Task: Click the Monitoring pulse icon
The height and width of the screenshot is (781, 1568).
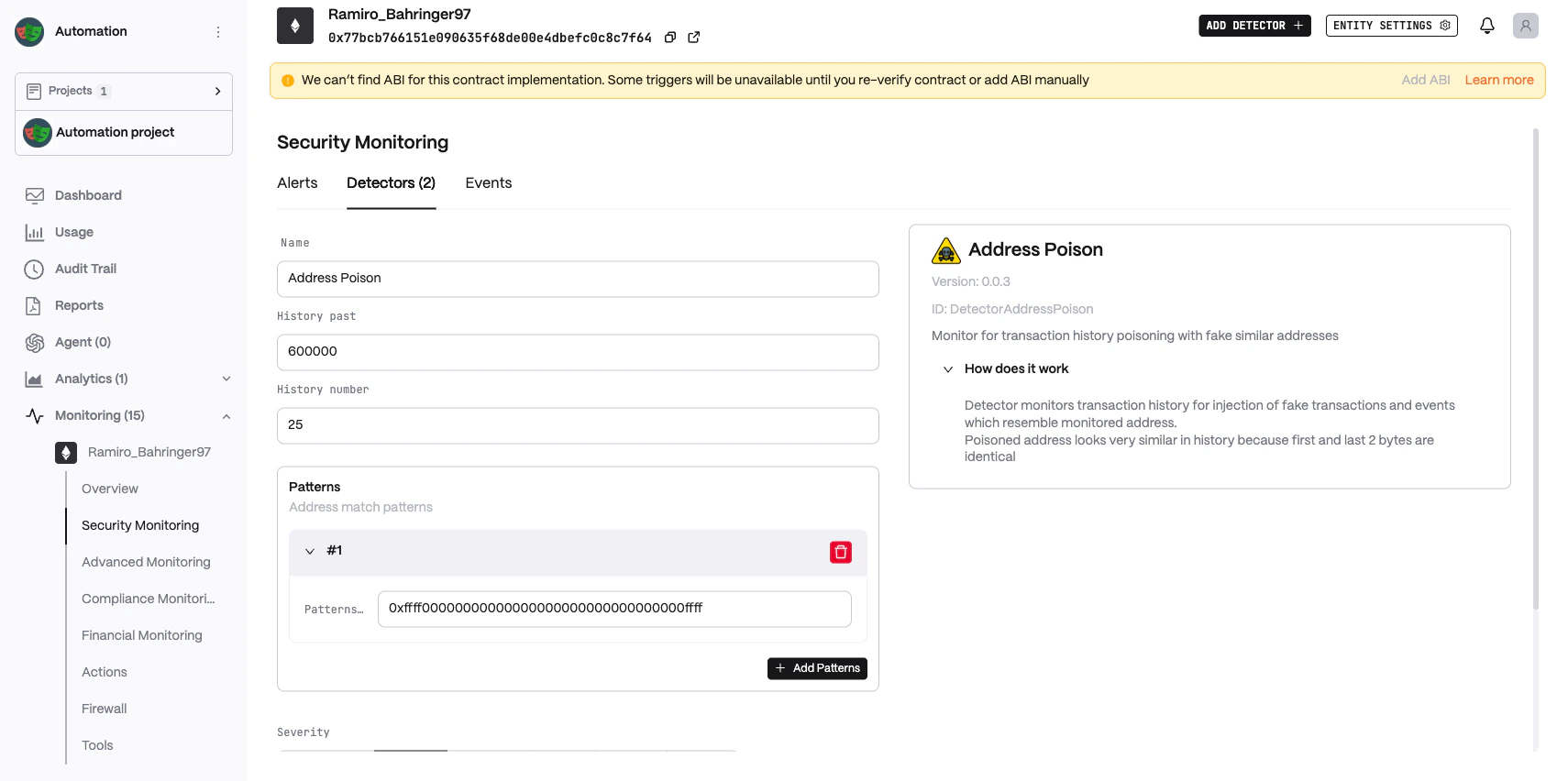Action: 35,415
